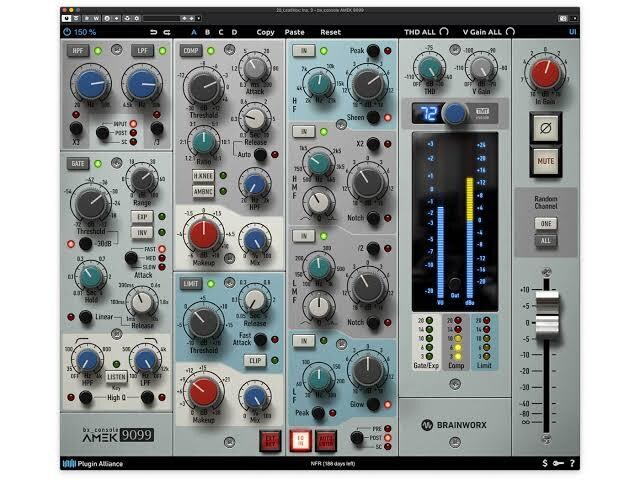Click the red In Gain knob
This screenshot has width=640, height=480.
(x=545, y=74)
